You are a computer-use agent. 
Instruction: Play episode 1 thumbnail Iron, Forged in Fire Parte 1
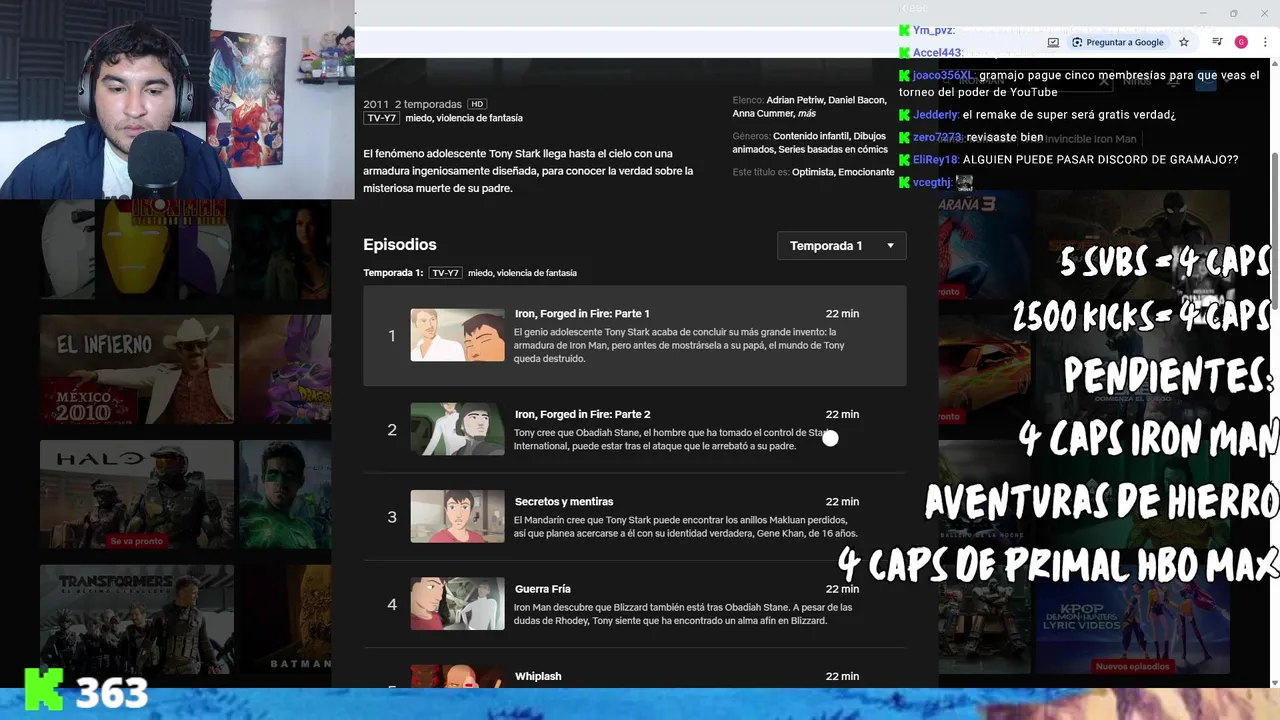(457, 335)
